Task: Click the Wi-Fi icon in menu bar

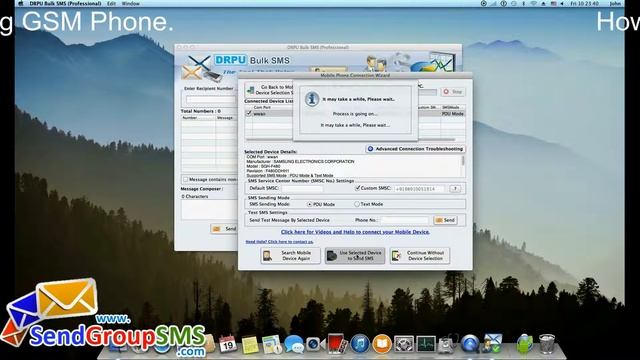Action: click(533, 3)
